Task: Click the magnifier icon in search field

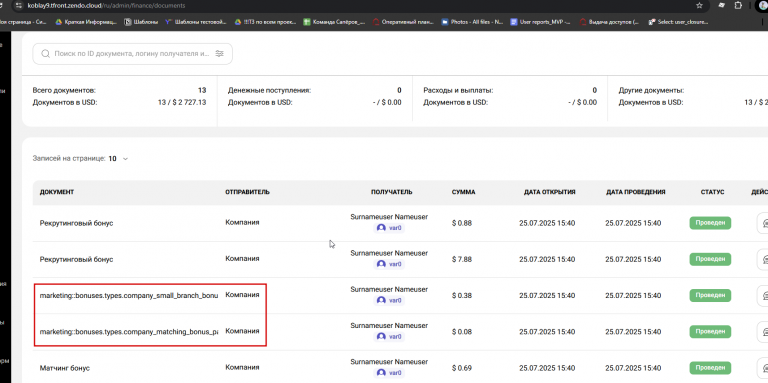Action: [46, 54]
